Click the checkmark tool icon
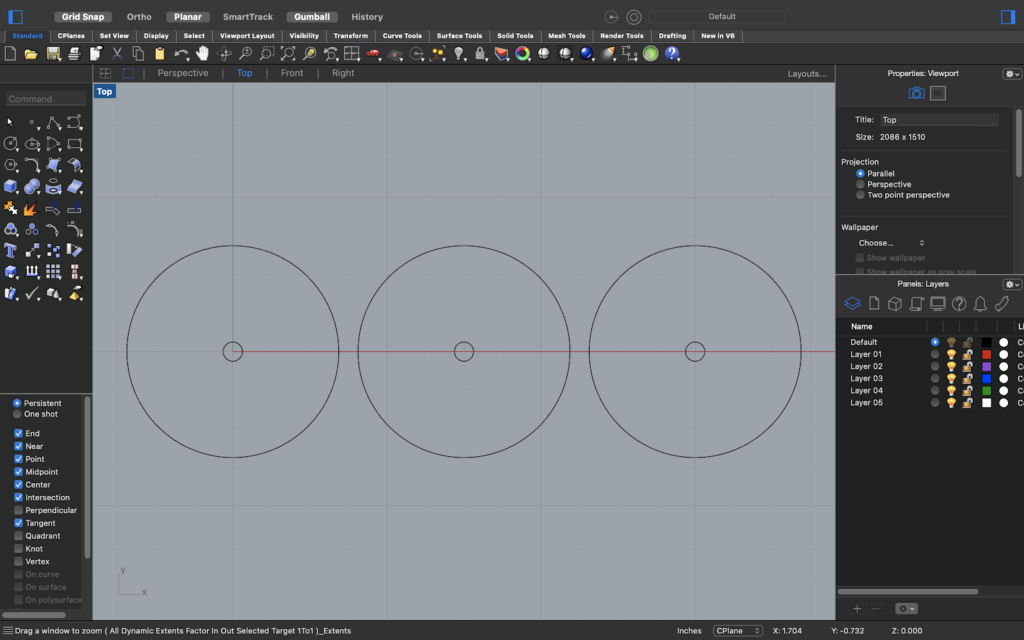 pos(32,294)
